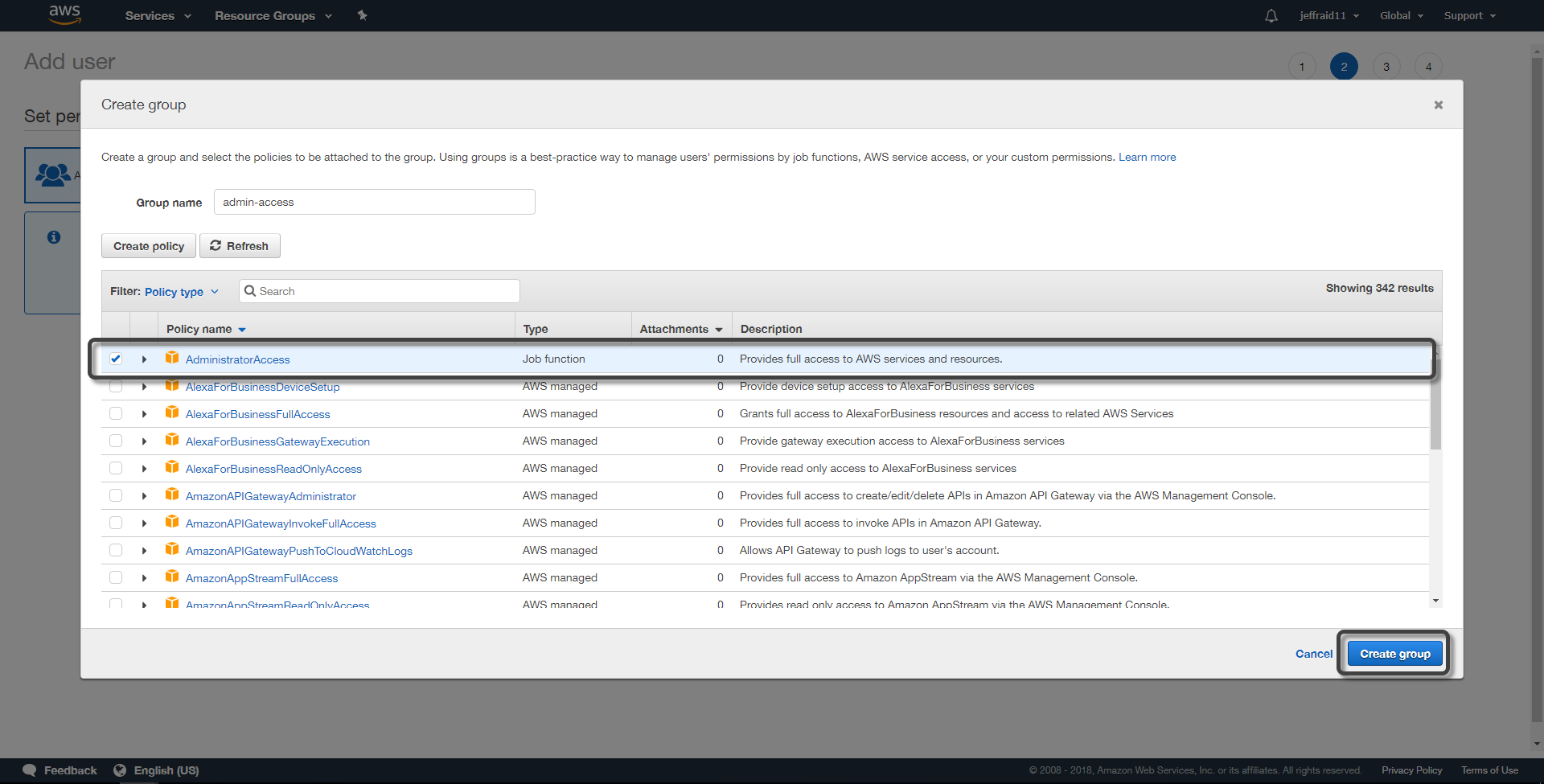Check the AmazonAPIGatewayInvokeFullAccess checkbox

click(116, 523)
